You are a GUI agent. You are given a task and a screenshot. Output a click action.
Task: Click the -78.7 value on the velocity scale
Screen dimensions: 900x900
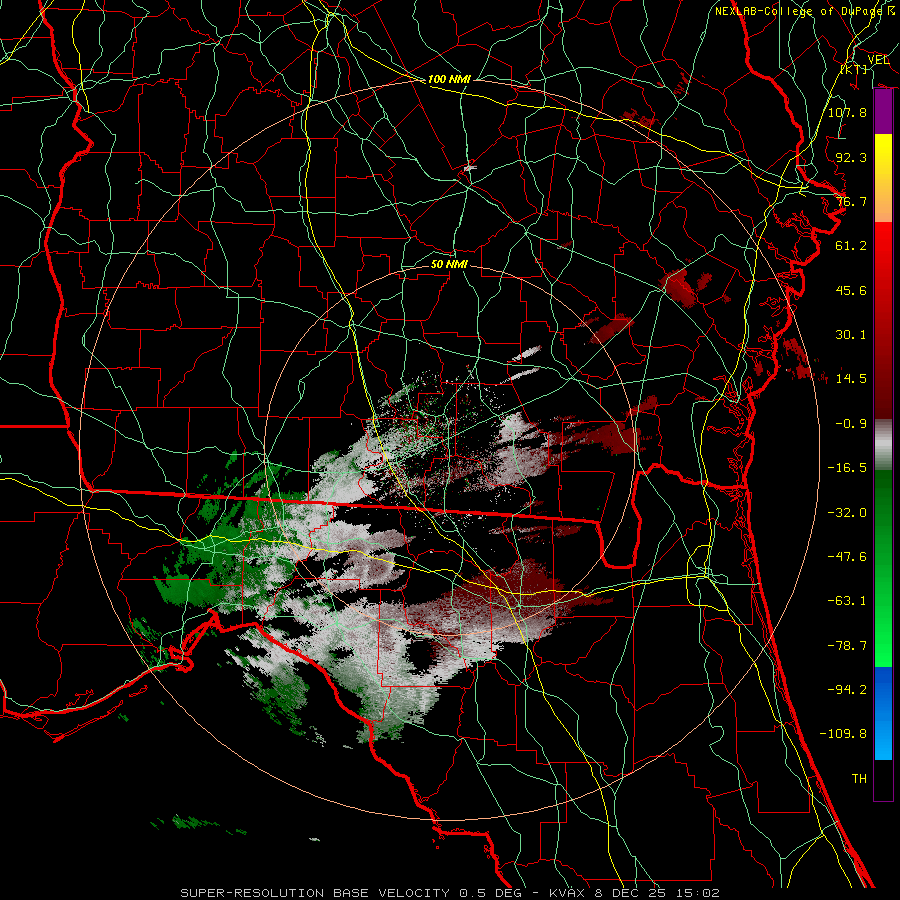click(x=847, y=646)
